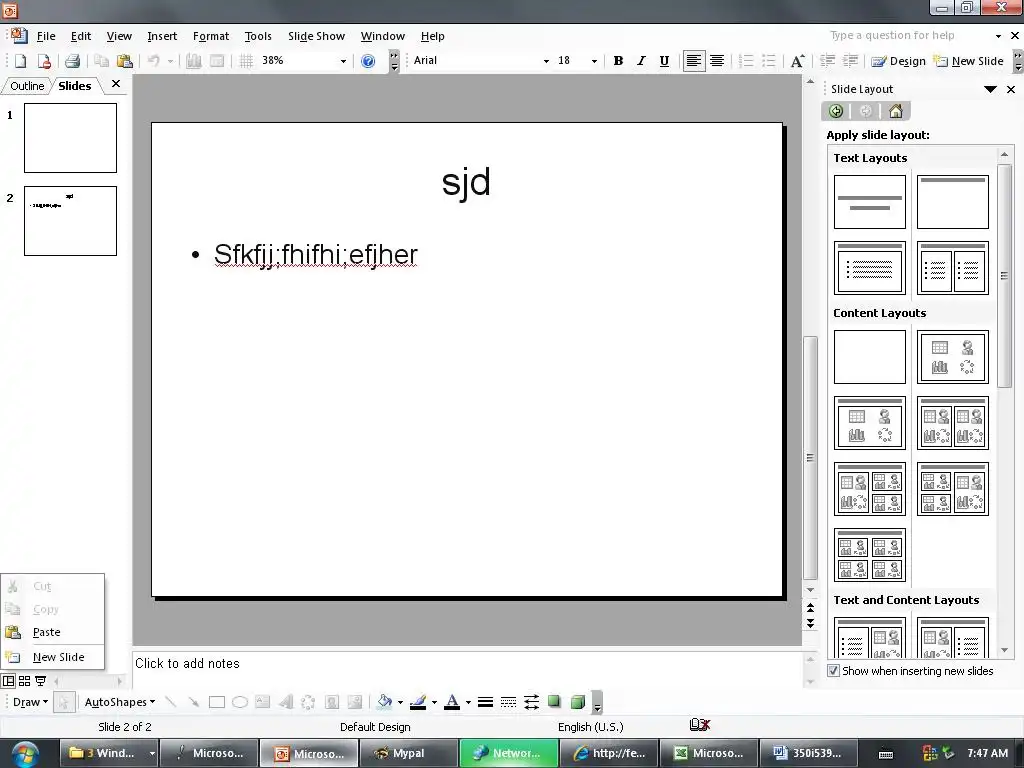Start Slide Show from view icons
This screenshot has height=768, width=1024.
40,681
